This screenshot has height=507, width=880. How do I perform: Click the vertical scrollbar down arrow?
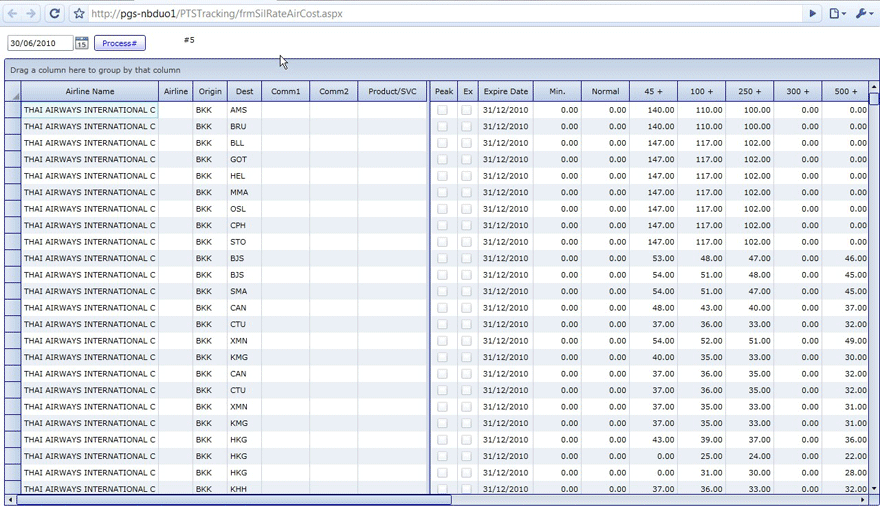point(874,488)
